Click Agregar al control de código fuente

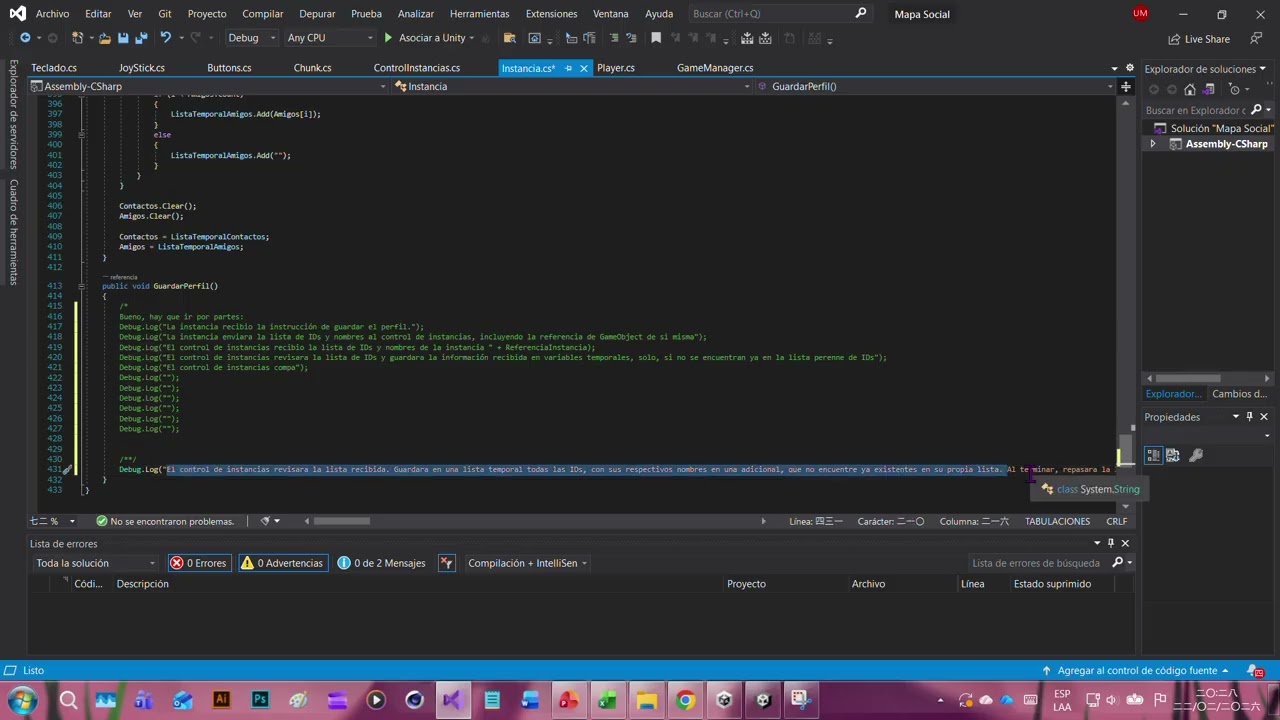1137,671
